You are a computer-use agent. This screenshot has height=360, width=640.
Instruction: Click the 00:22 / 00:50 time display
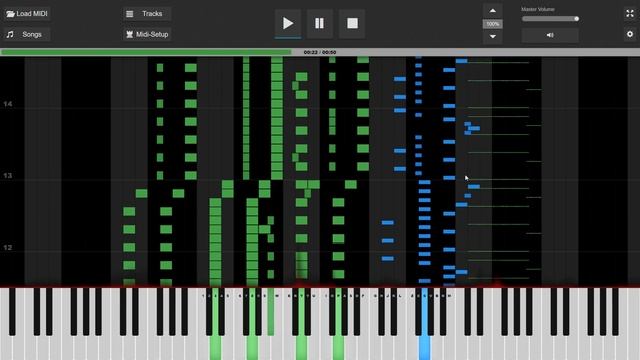click(x=320, y=52)
